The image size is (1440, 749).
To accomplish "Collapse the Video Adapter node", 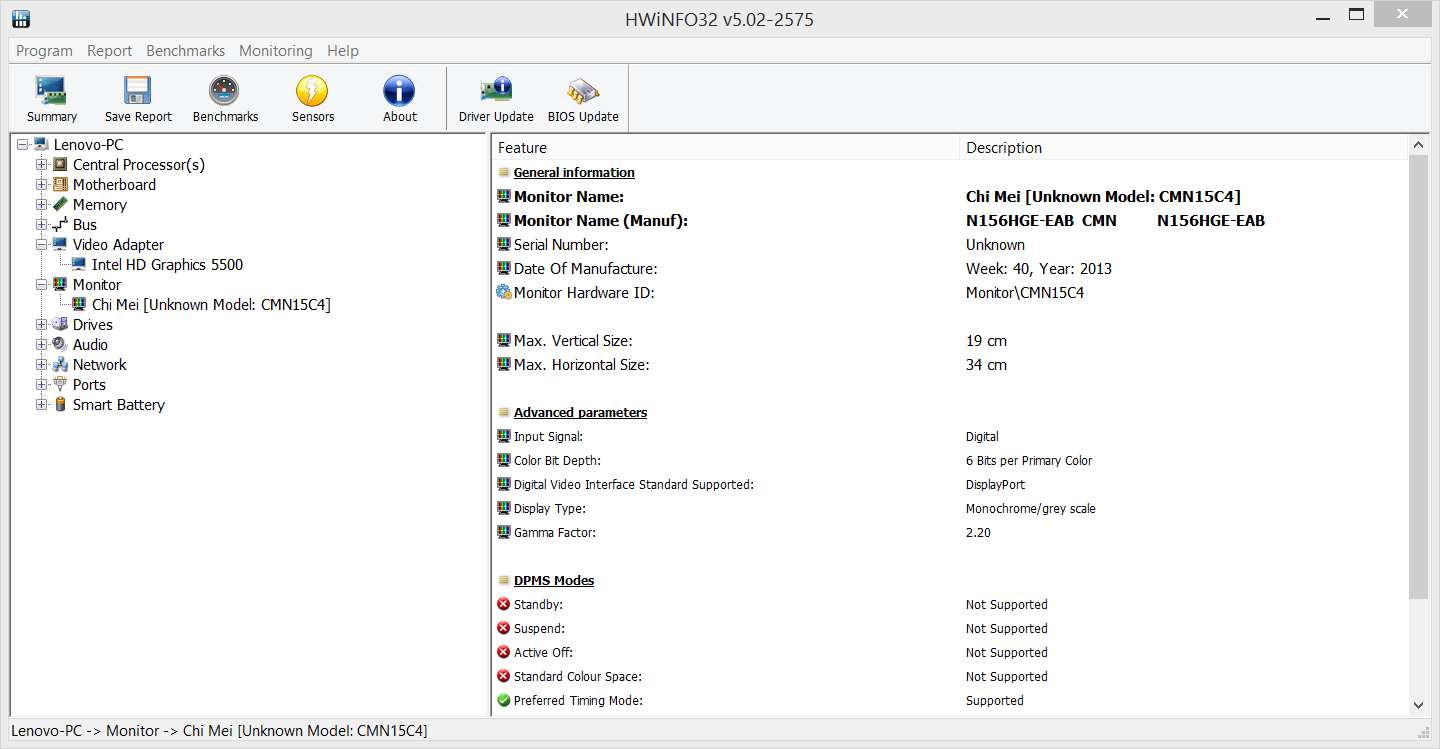I will coord(42,245).
